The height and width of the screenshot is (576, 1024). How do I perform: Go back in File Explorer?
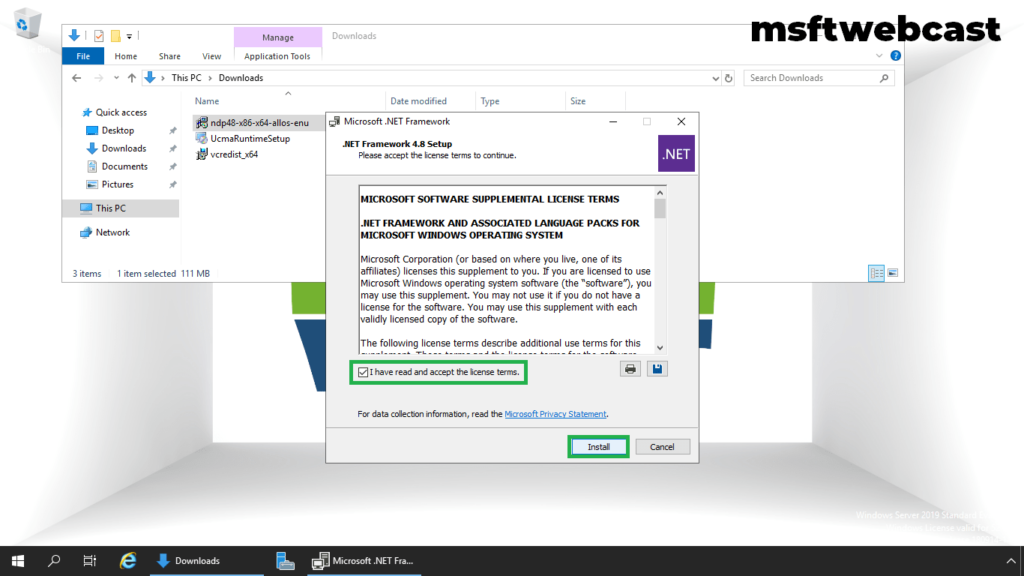click(76, 78)
